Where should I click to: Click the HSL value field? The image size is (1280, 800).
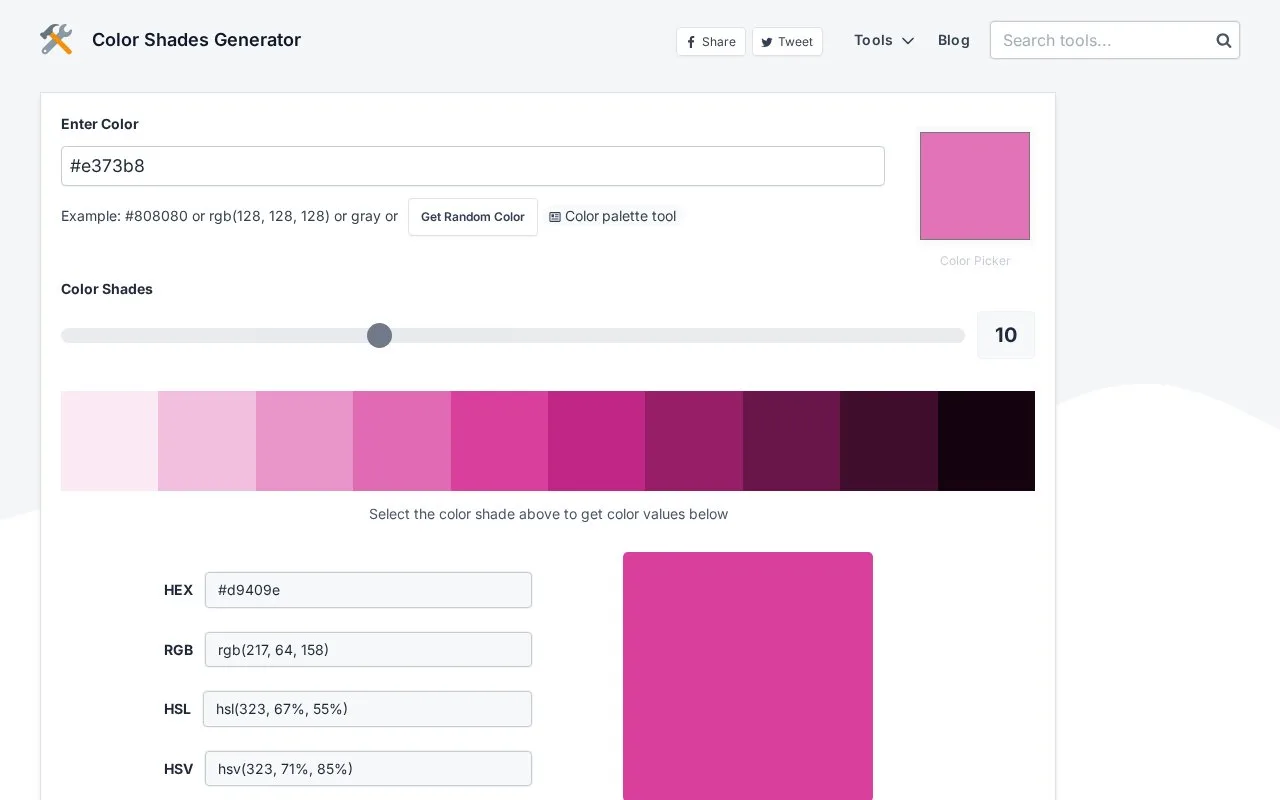367,709
